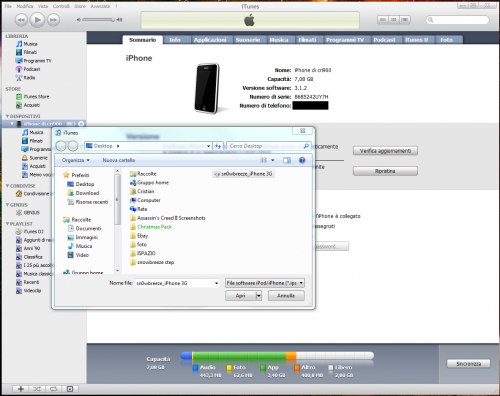
Task: Click the Cerca Desktop search box
Action: coord(269,146)
